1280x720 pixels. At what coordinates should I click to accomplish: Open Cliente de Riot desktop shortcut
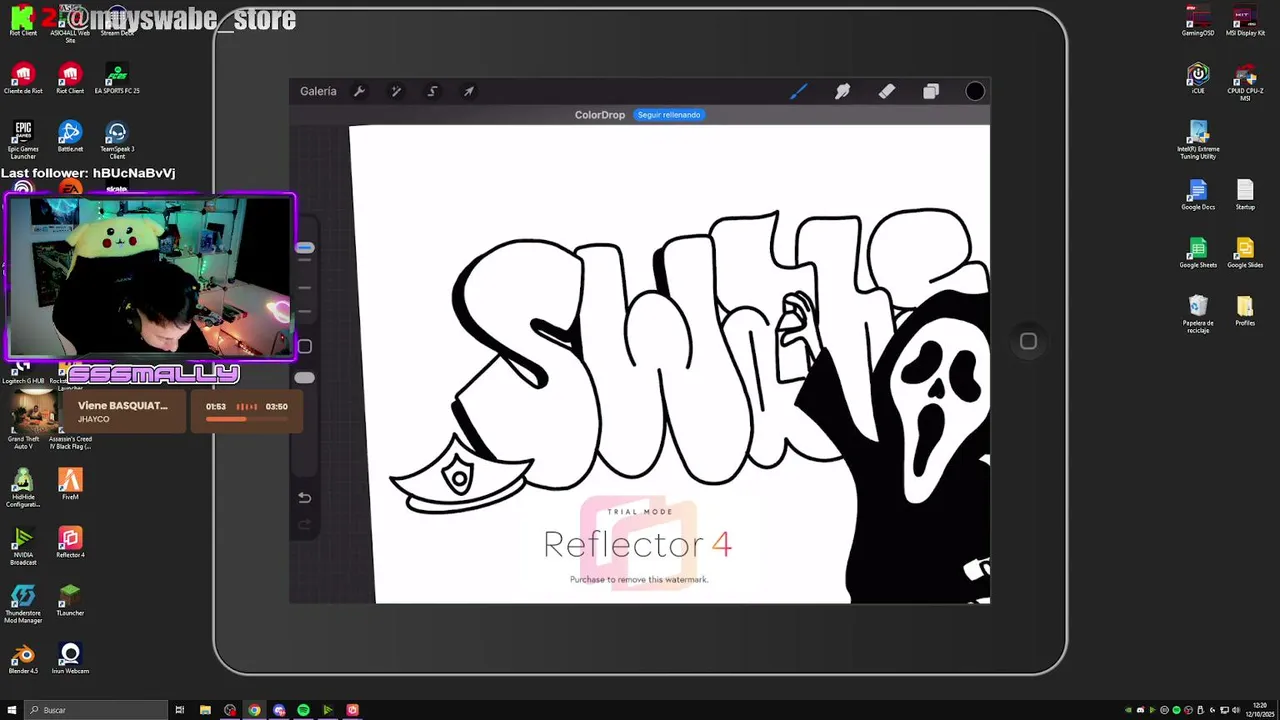tap(23, 79)
